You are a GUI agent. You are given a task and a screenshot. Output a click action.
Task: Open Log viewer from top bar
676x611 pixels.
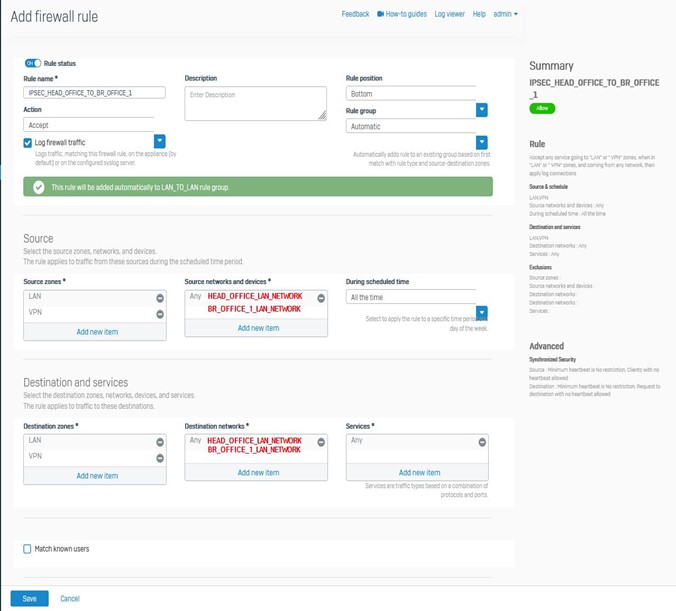coord(449,14)
